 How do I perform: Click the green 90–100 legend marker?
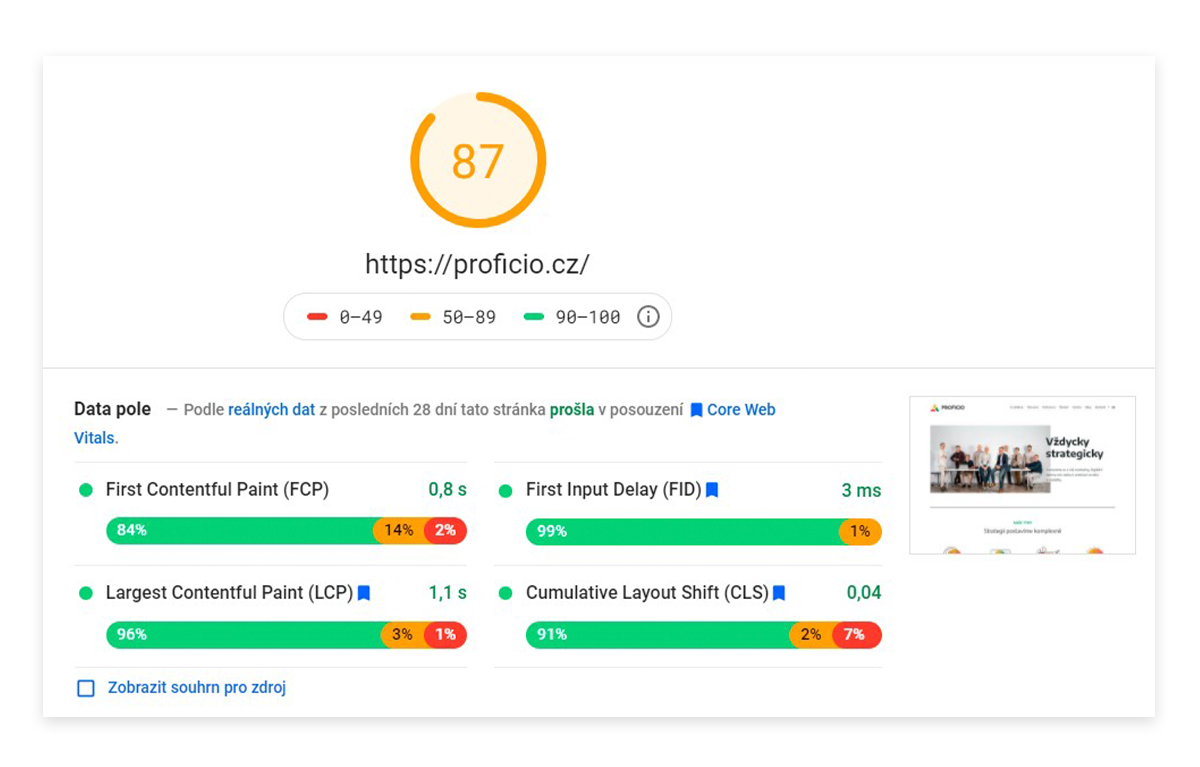(x=534, y=317)
